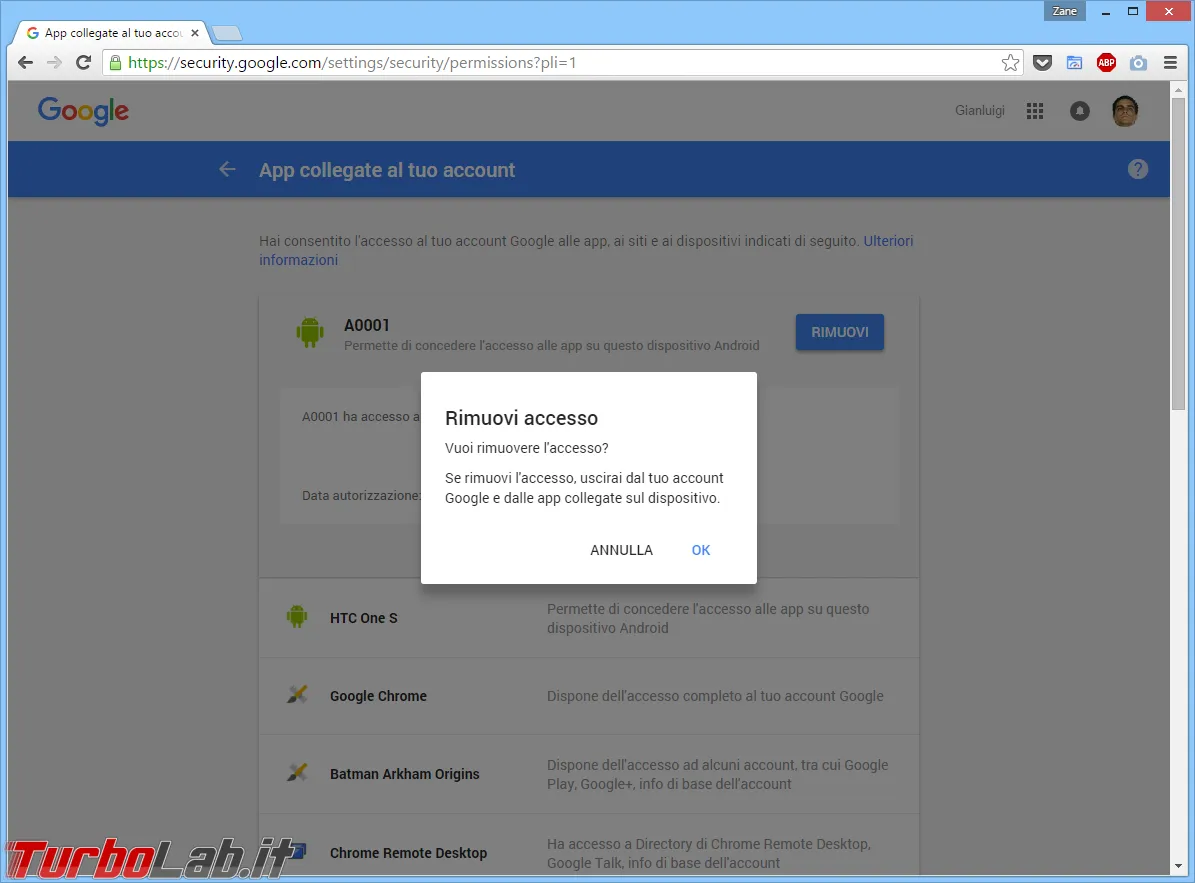Image resolution: width=1195 pixels, height=883 pixels.
Task: Cancel dialog with ANNULLA
Action: click(x=621, y=550)
